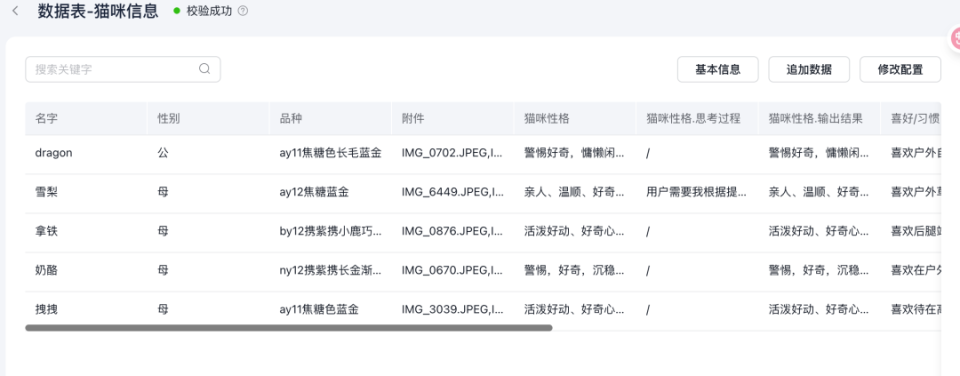Screen dimensions: 960x376
Task: Click the dragon name cell
Action: coord(86,153)
